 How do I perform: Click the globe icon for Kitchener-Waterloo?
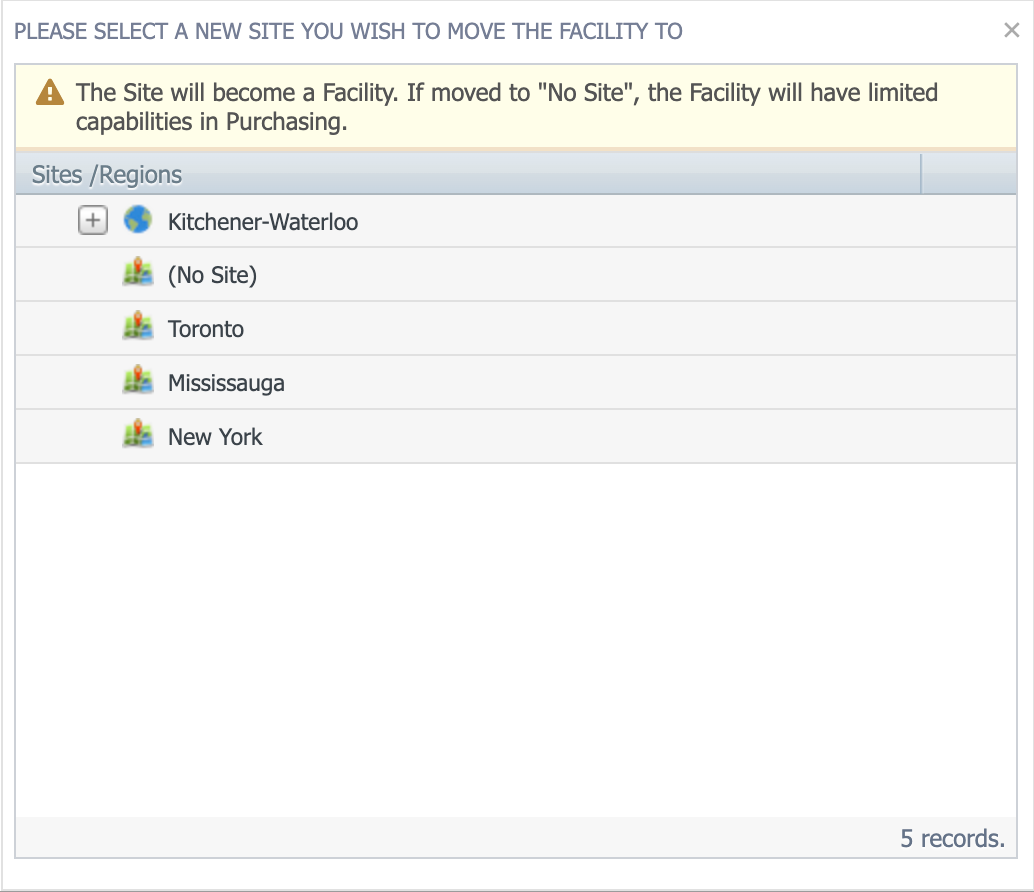pos(137,220)
